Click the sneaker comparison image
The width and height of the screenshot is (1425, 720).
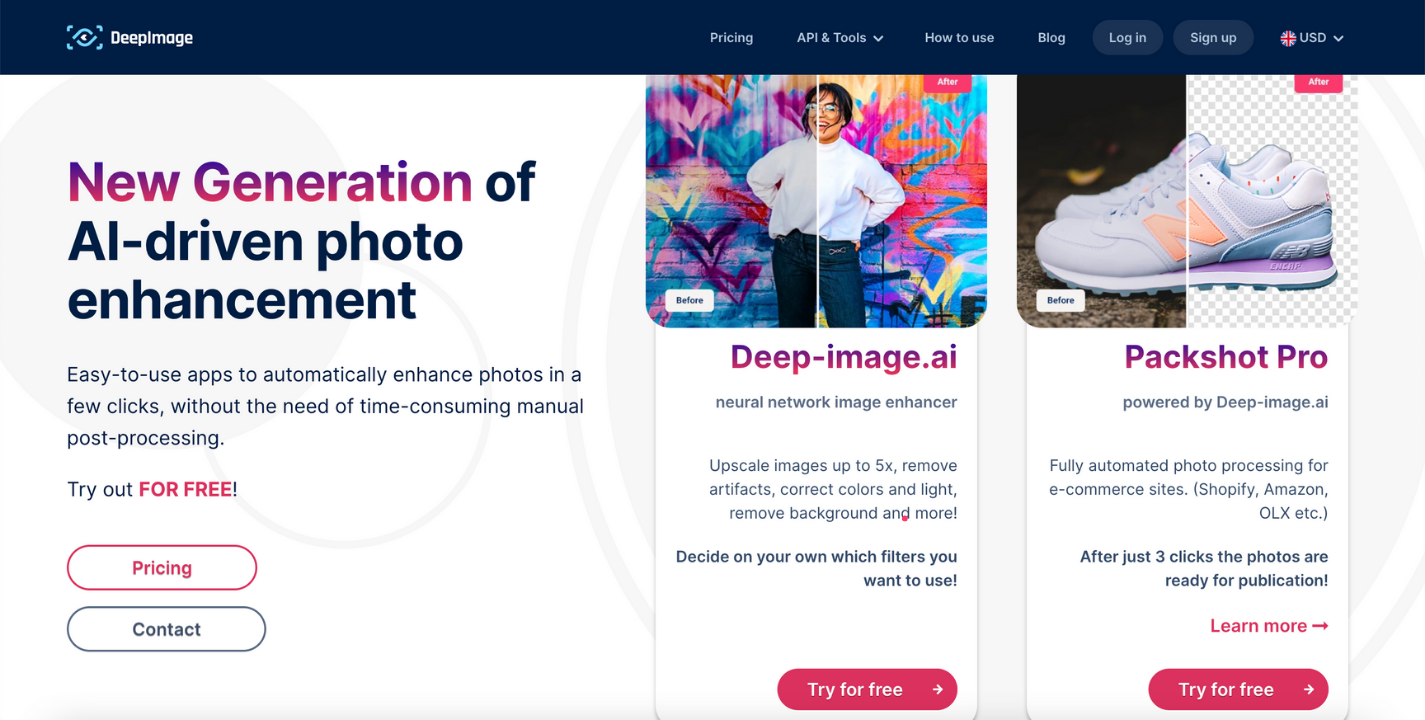tap(1187, 201)
